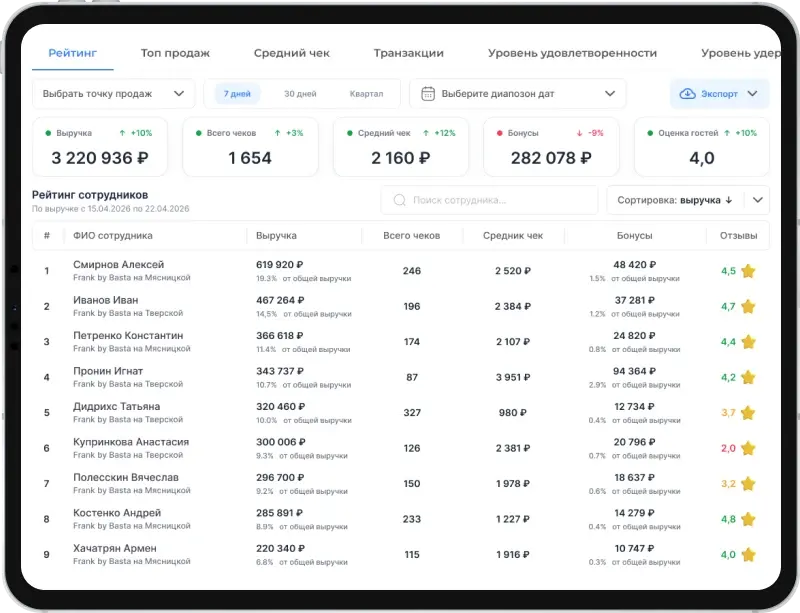Viewport: 800px width, 613px height.
Task: Click the Всего чеков column header
Action: [412, 236]
